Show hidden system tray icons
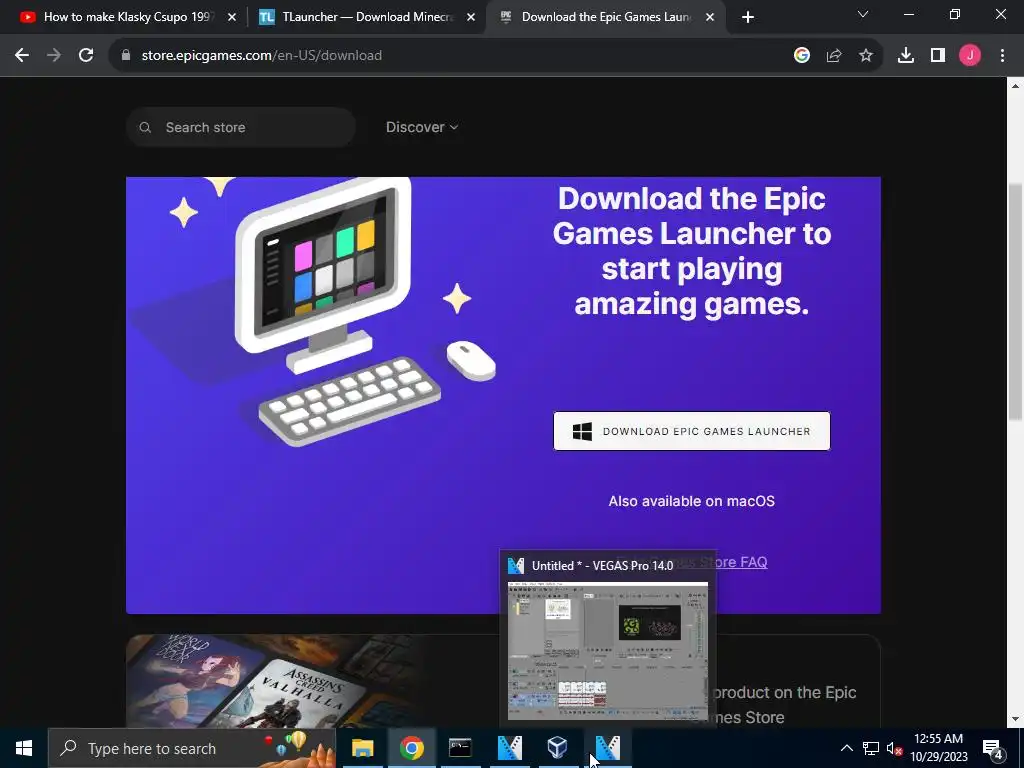The height and width of the screenshot is (768, 1024). click(x=846, y=748)
